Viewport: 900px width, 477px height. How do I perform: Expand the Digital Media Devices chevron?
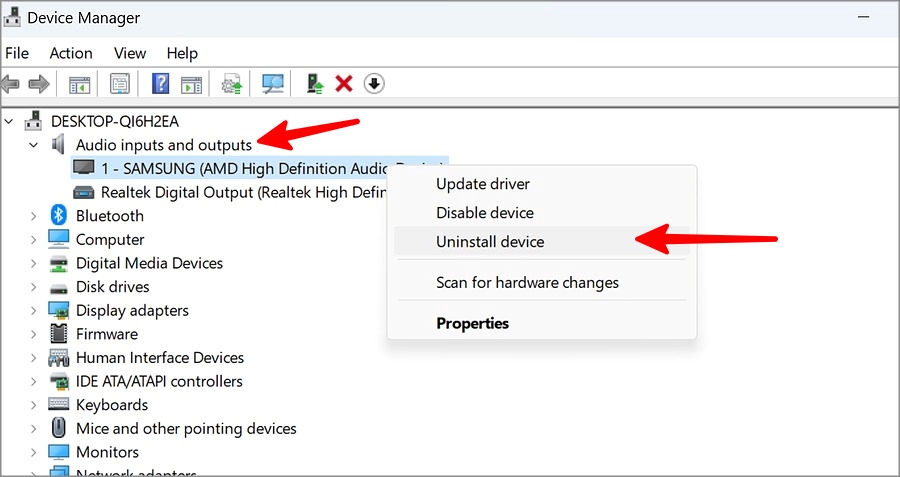[34, 263]
